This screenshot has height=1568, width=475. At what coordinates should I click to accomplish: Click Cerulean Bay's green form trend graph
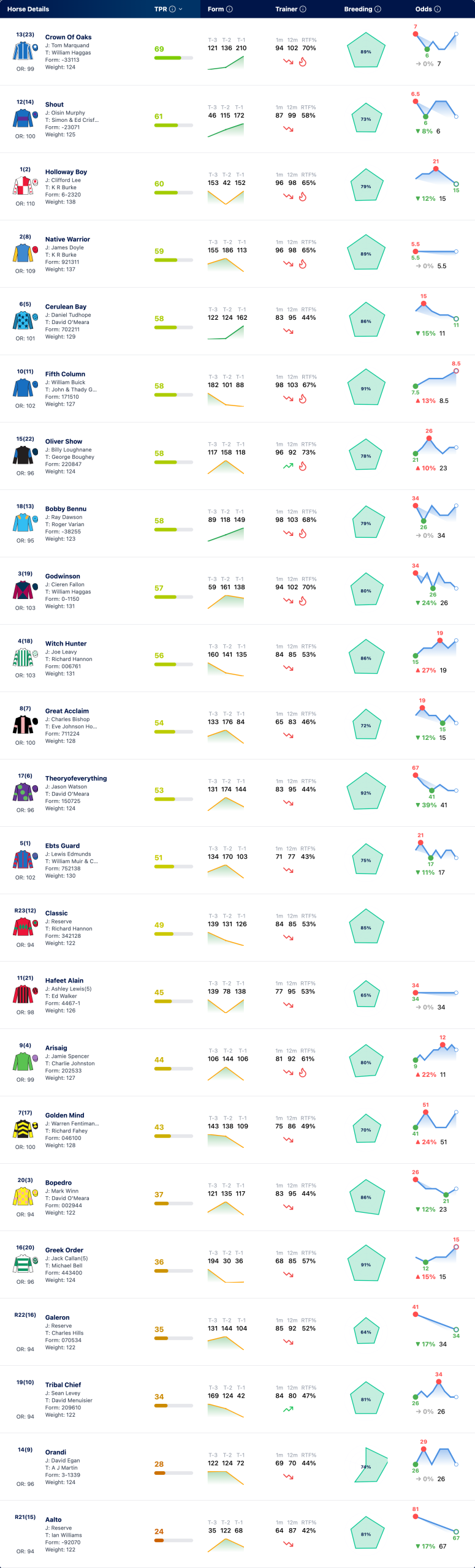(226, 332)
